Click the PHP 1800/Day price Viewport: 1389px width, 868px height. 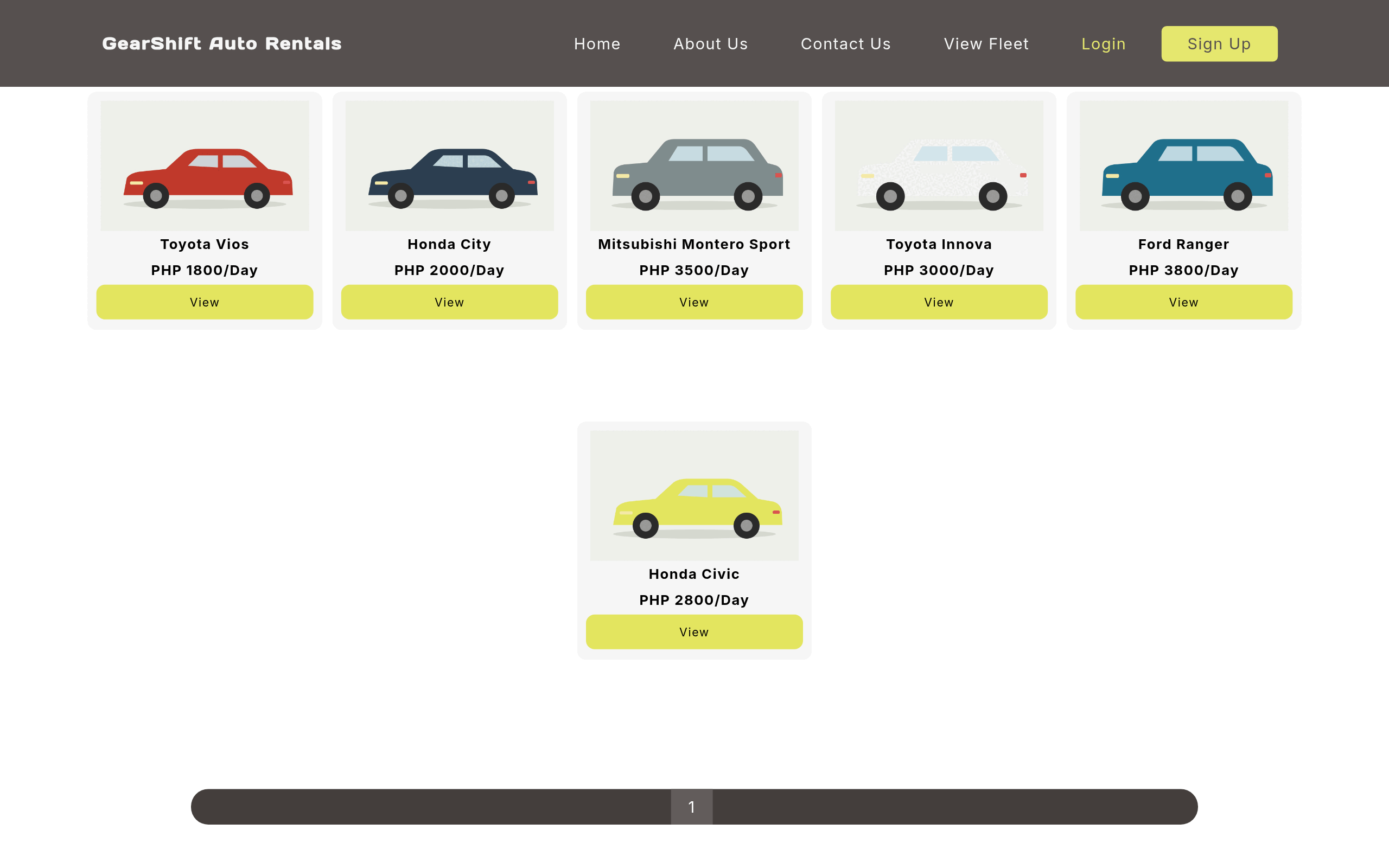tap(205, 270)
